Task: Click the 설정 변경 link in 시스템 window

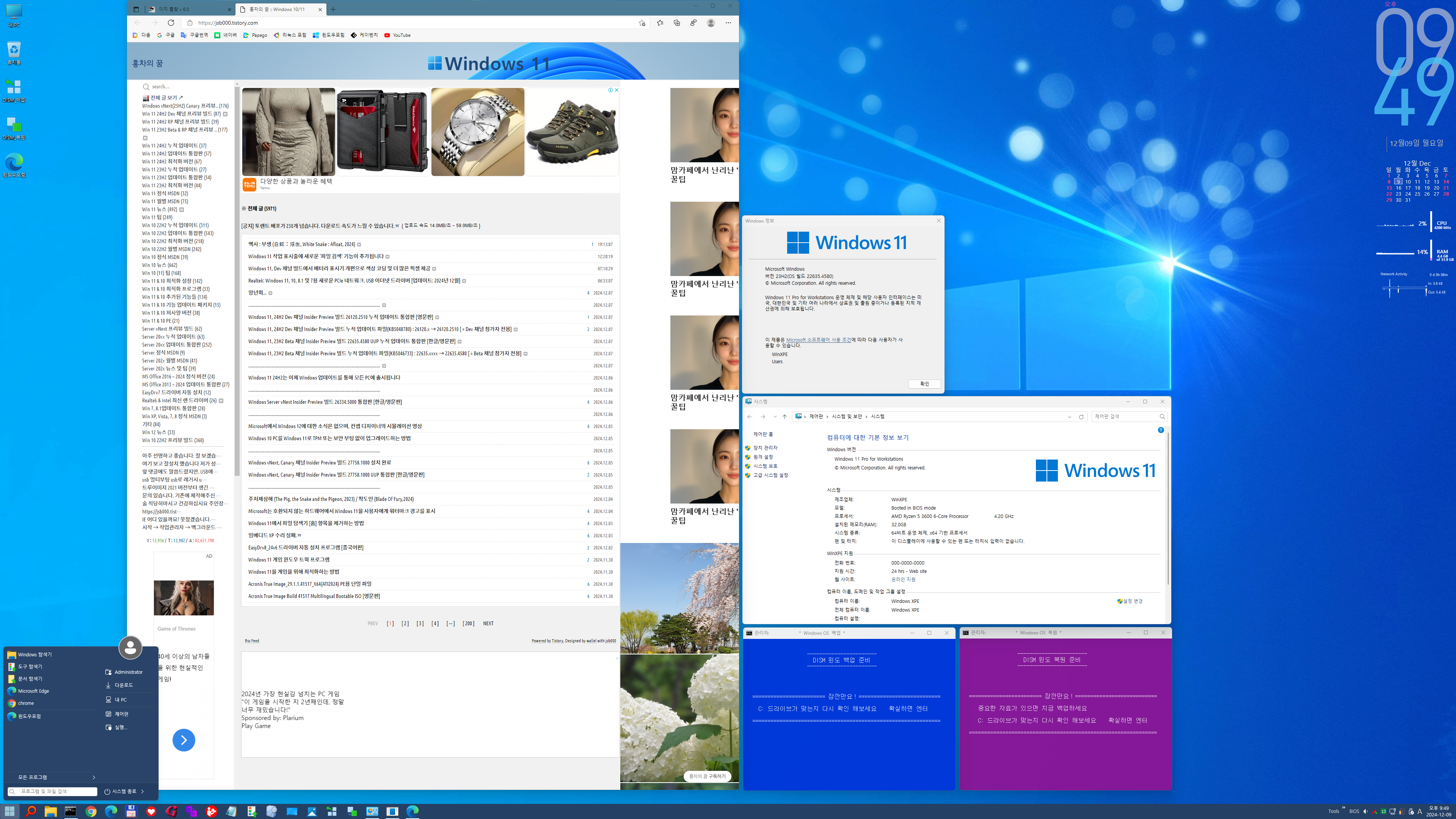Action: tap(1130, 601)
